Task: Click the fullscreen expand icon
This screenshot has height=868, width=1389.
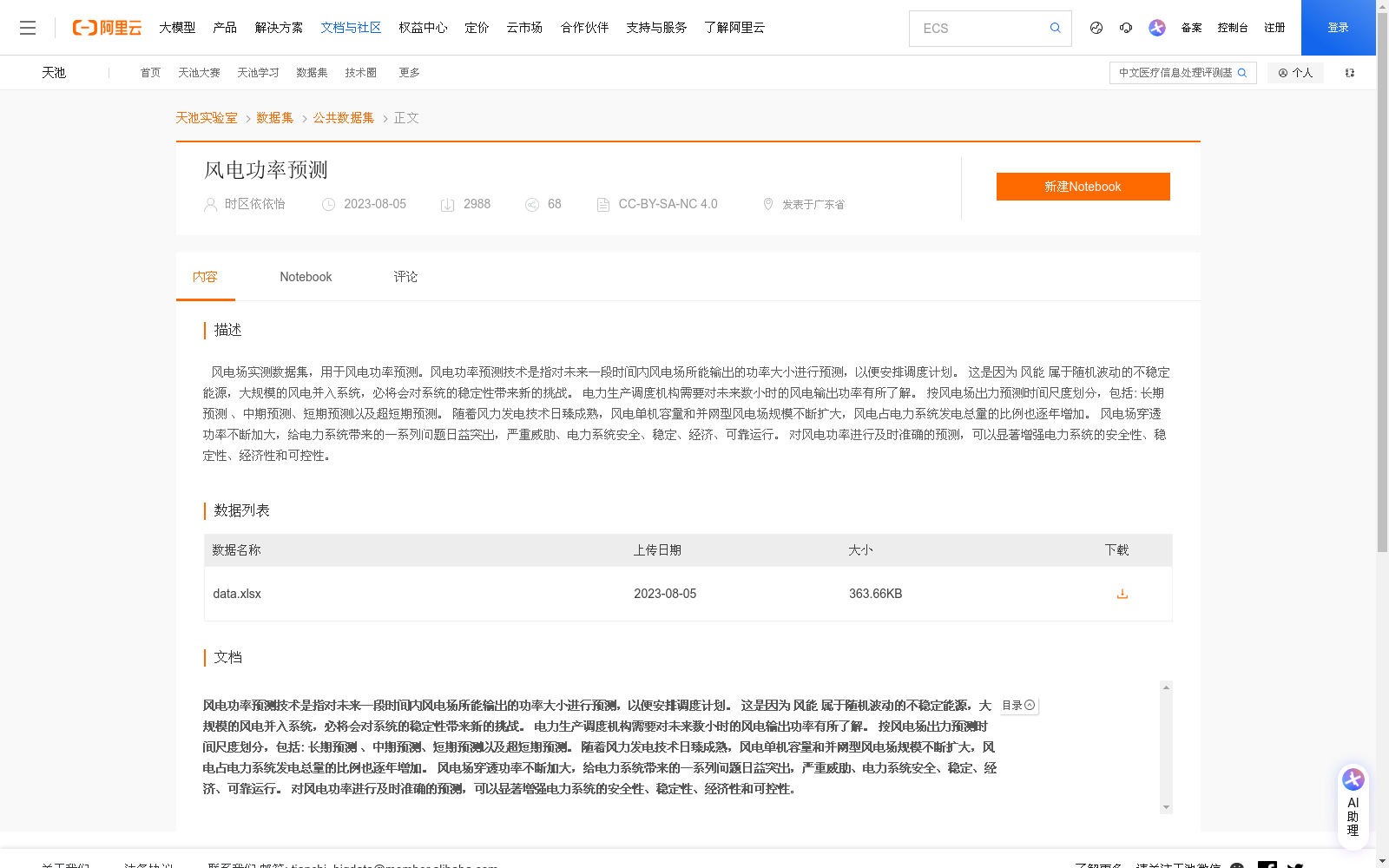Action: click(x=1350, y=73)
